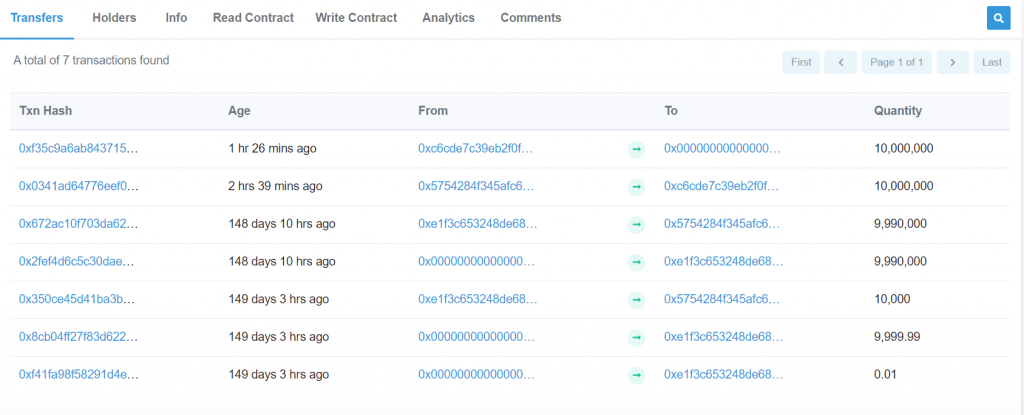Open transaction hash 0xf35c9a6ab843715
Image resolution: width=1024 pixels, height=415 pixels.
pyautogui.click(x=78, y=149)
